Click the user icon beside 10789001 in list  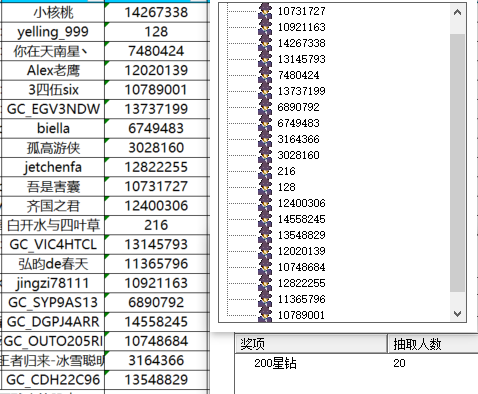pos(265,314)
